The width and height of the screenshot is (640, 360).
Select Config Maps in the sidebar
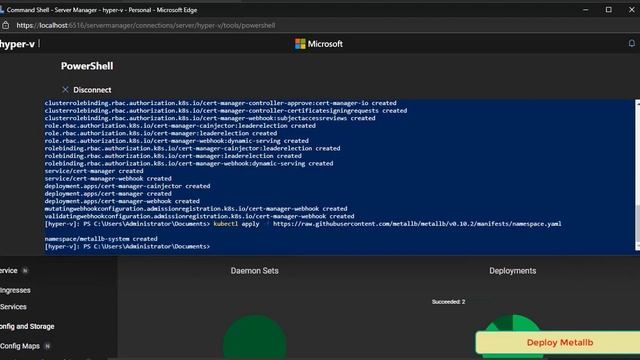pyautogui.click(x=20, y=346)
